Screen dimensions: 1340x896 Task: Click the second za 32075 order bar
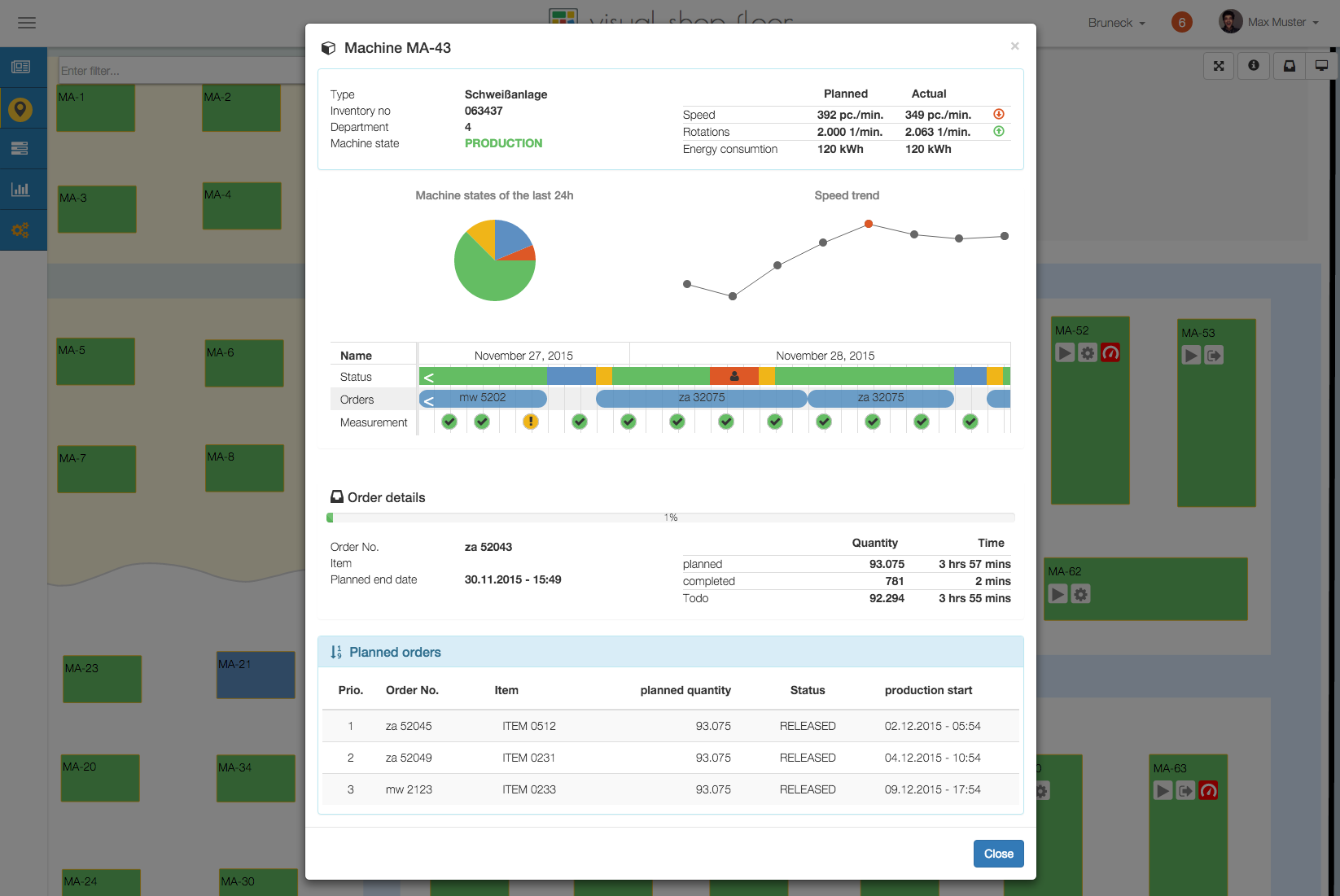click(x=880, y=398)
